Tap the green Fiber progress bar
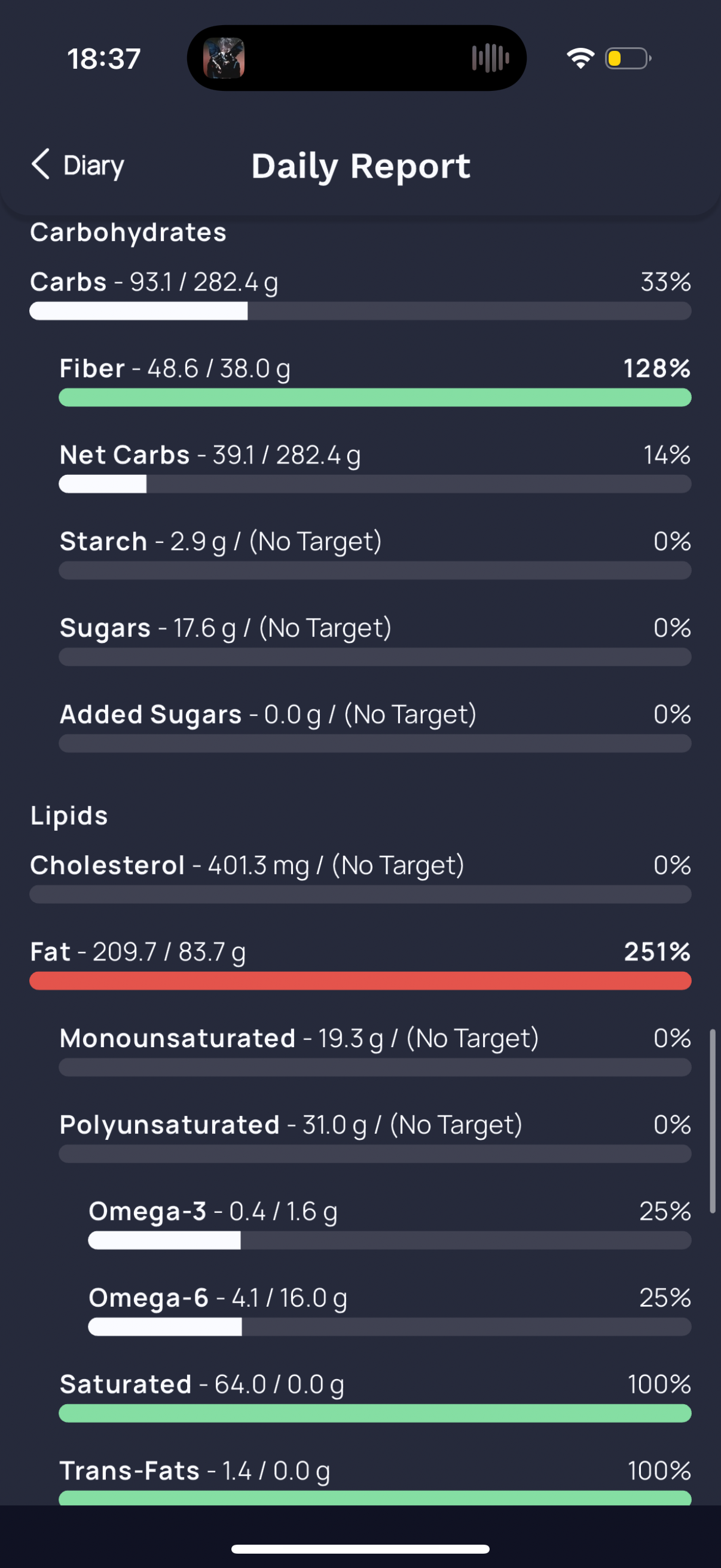This screenshot has width=721, height=1568. (x=375, y=398)
